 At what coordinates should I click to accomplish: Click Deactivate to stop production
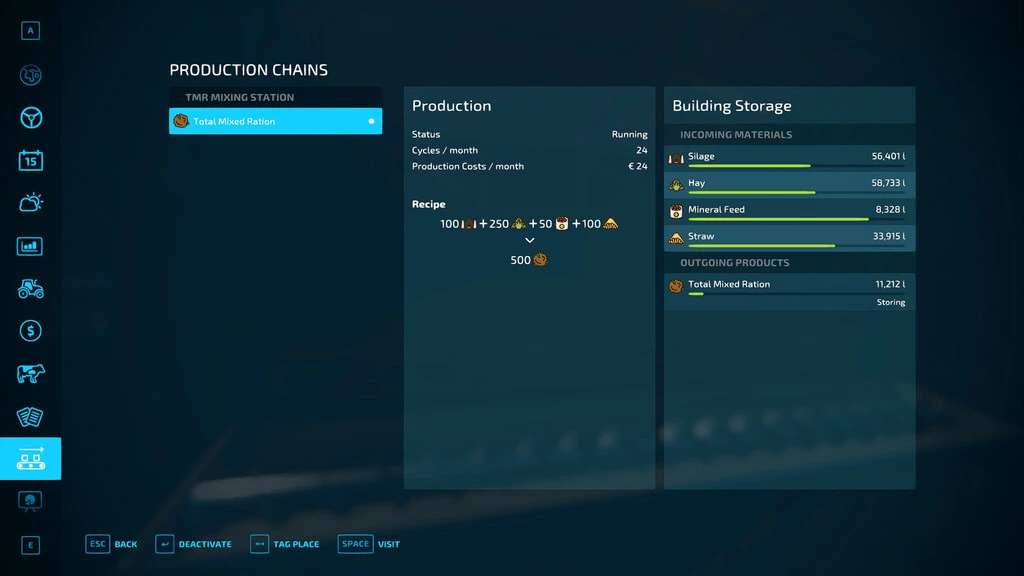click(193, 544)
